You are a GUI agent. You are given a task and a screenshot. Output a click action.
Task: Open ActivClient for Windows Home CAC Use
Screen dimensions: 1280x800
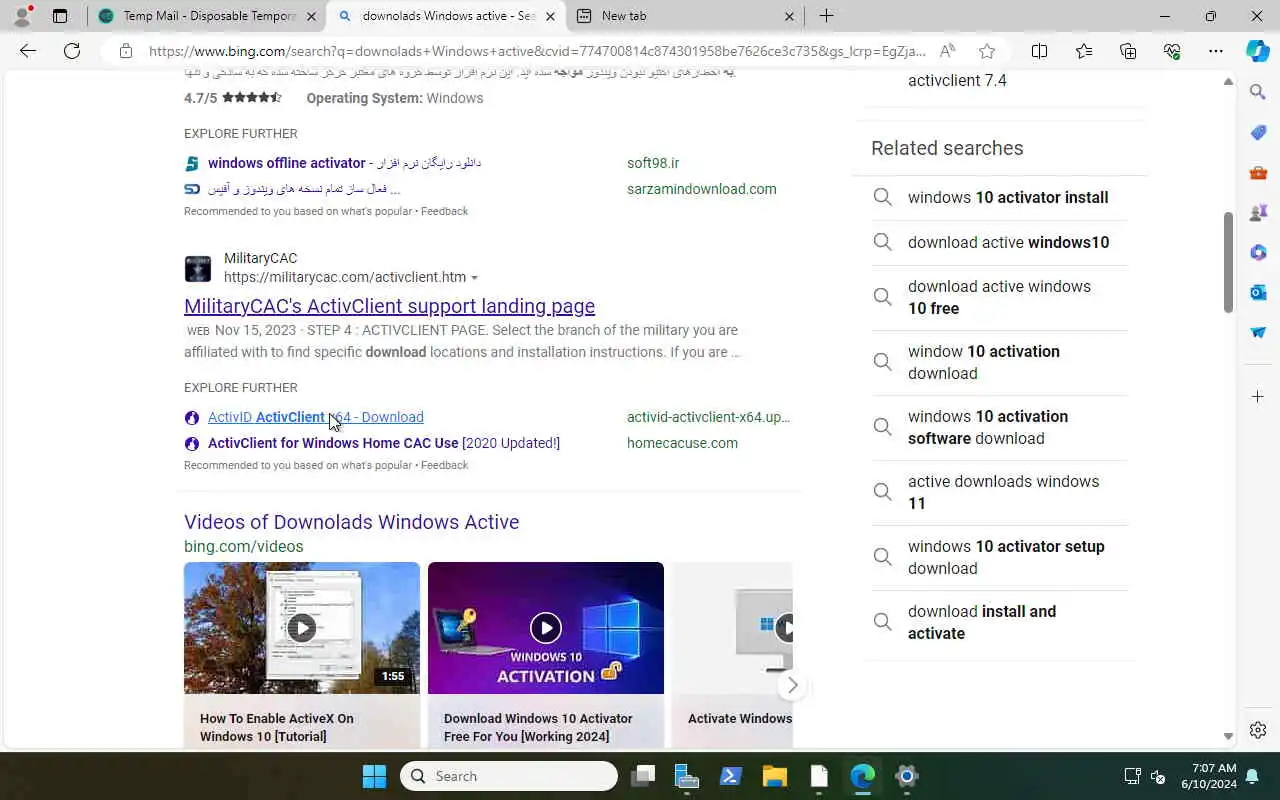(384, 443)
